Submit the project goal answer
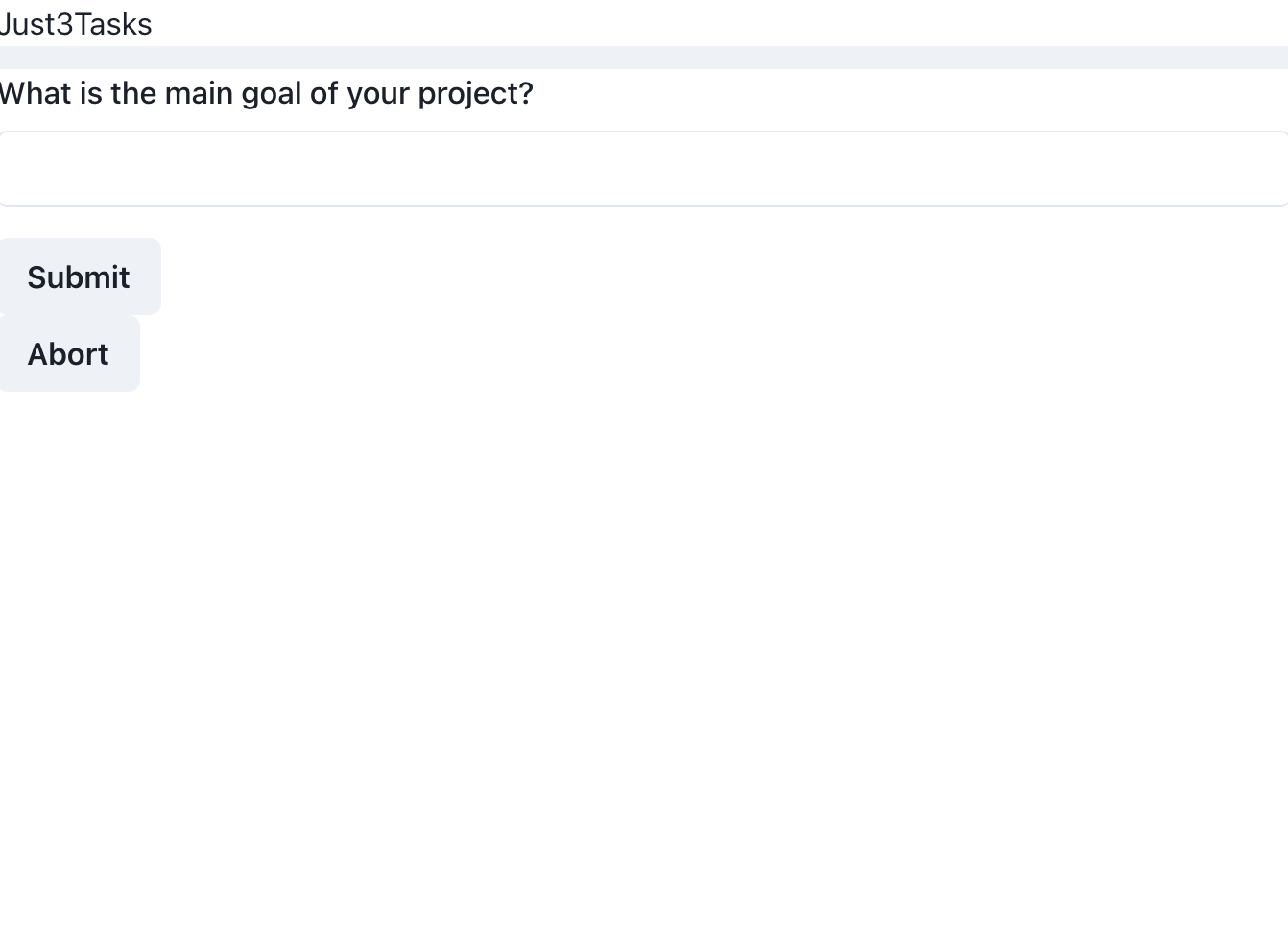Image resolution: width=1288 pixels, height=937 pixels. (x=80, y=276)
